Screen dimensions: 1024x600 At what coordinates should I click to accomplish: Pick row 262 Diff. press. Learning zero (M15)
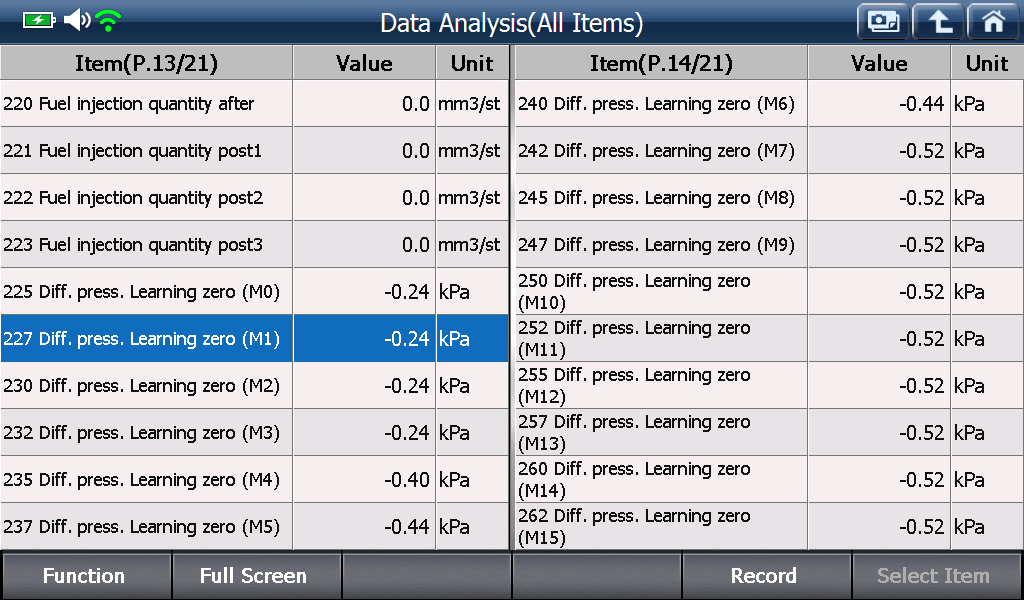pos(769,526)
